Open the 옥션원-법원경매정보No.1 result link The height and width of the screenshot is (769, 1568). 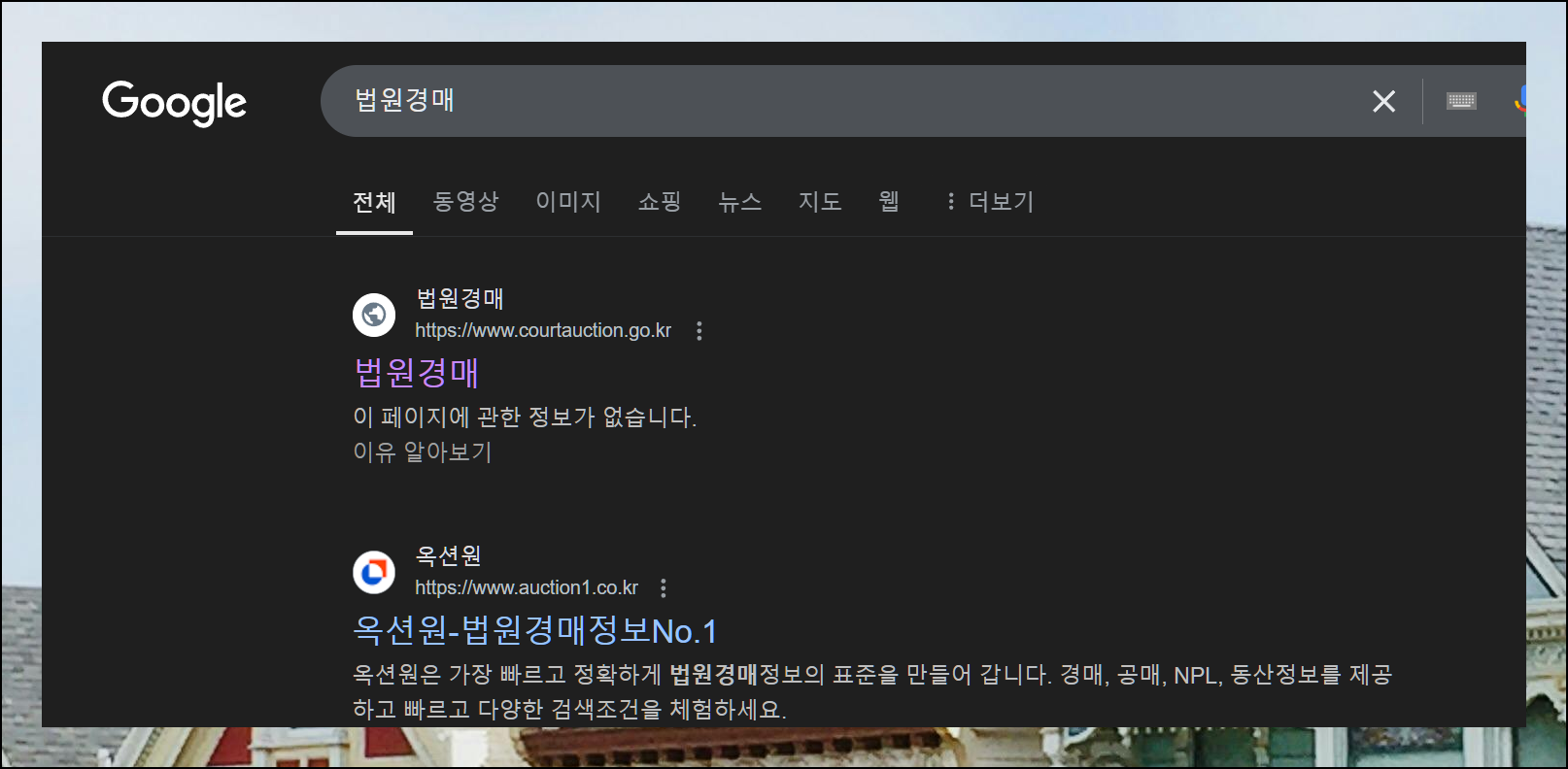point(534,631)
